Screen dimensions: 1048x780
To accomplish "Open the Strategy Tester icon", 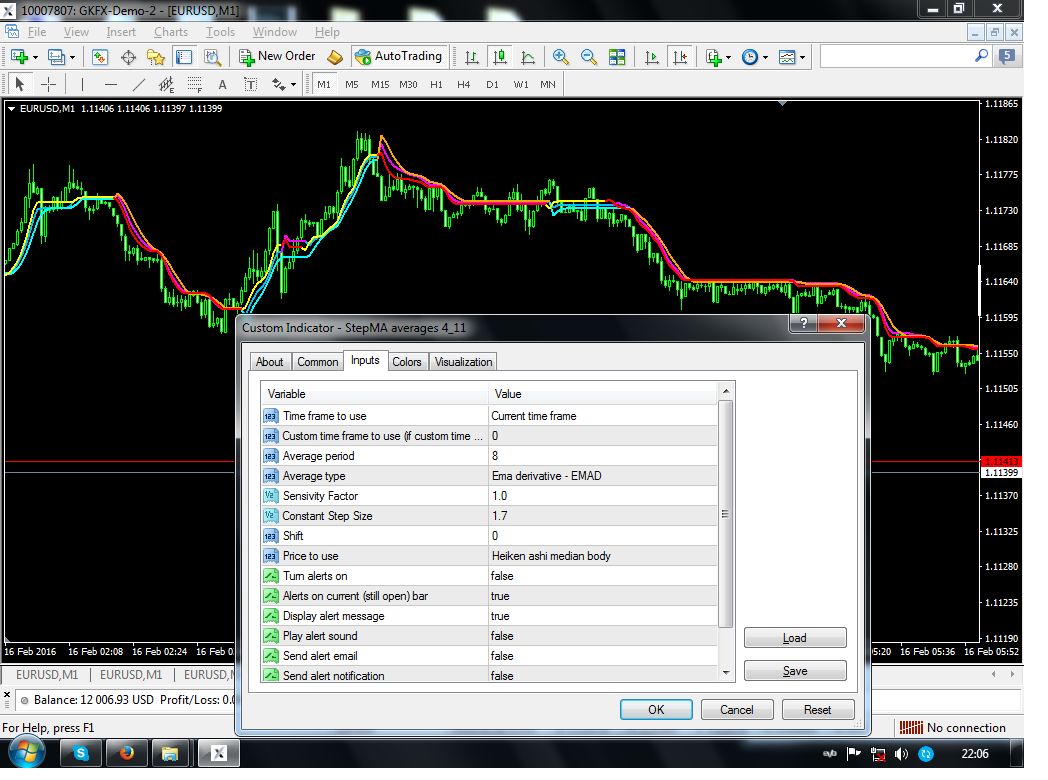I will (213, 57).
